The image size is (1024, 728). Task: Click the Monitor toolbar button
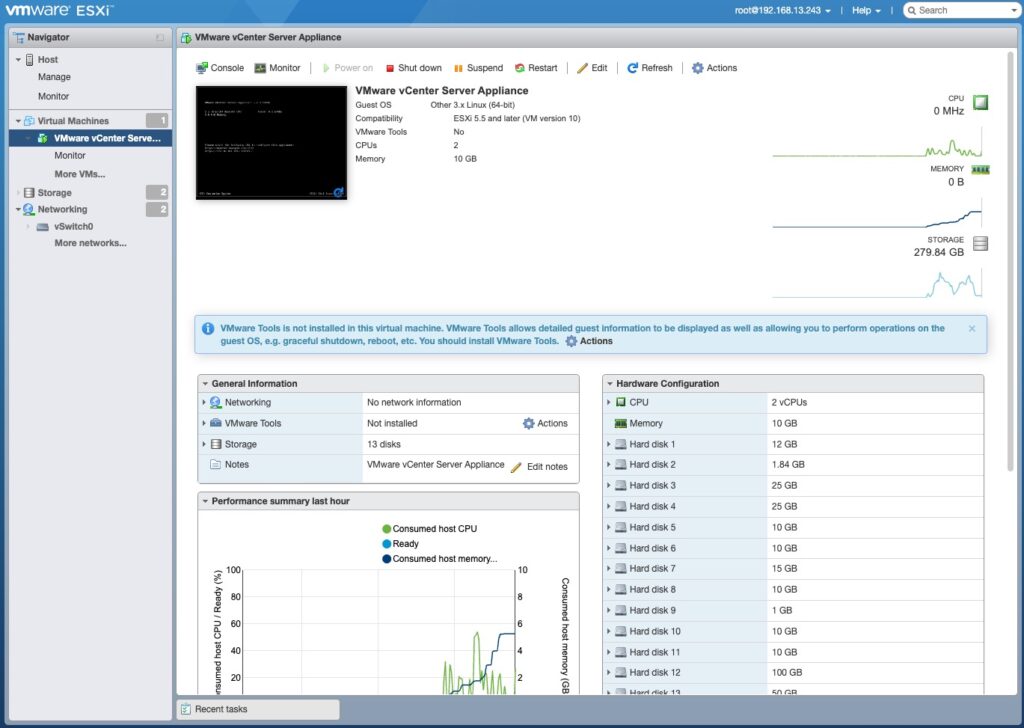(x=278, y=68)
